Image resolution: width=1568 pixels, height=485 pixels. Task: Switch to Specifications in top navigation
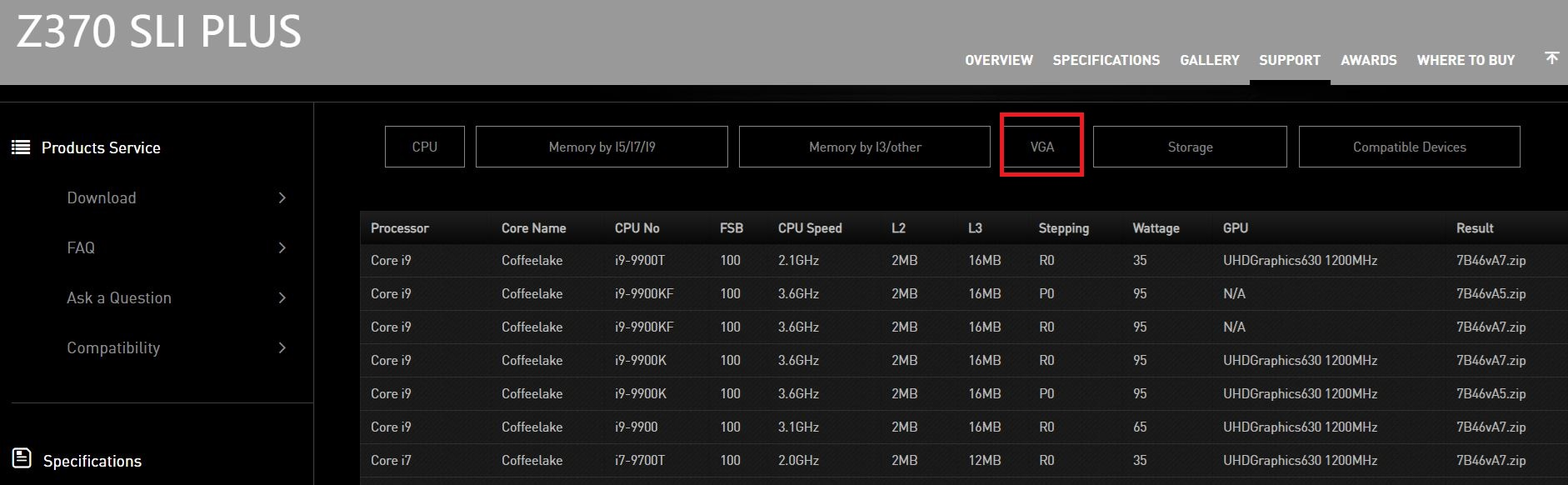point(1106,60)
